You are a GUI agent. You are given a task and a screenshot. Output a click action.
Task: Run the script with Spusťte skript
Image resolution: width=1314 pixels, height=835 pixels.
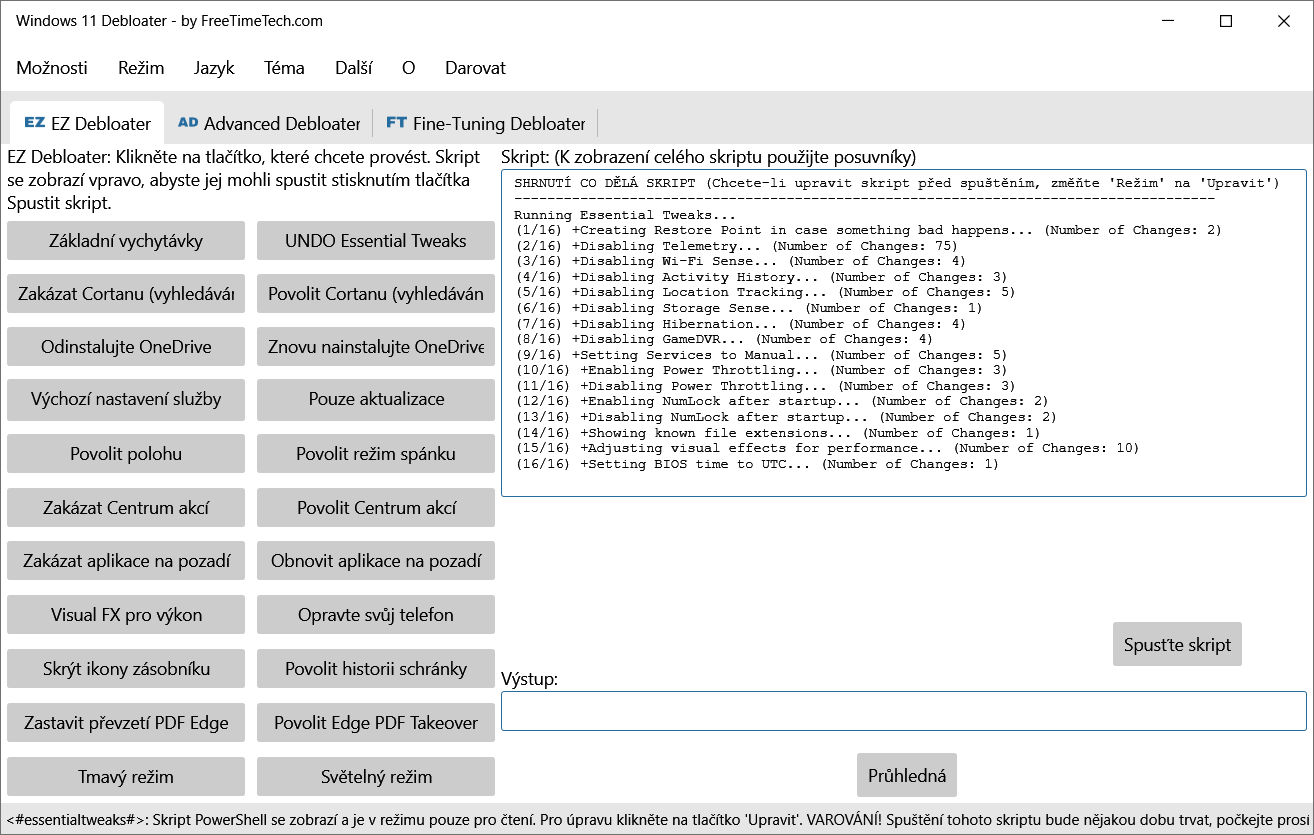tap(1177, 645)
